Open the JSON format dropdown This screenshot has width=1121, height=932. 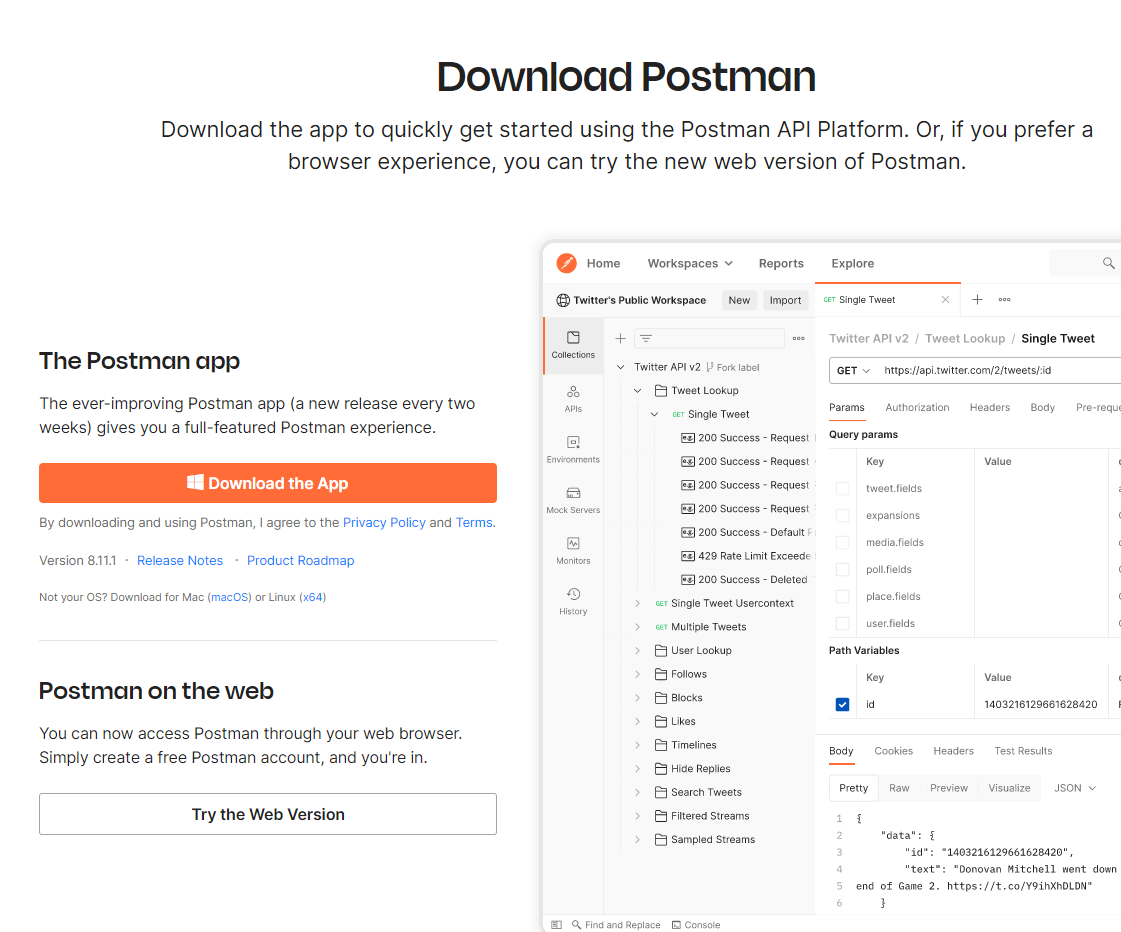coord(1075,788)
